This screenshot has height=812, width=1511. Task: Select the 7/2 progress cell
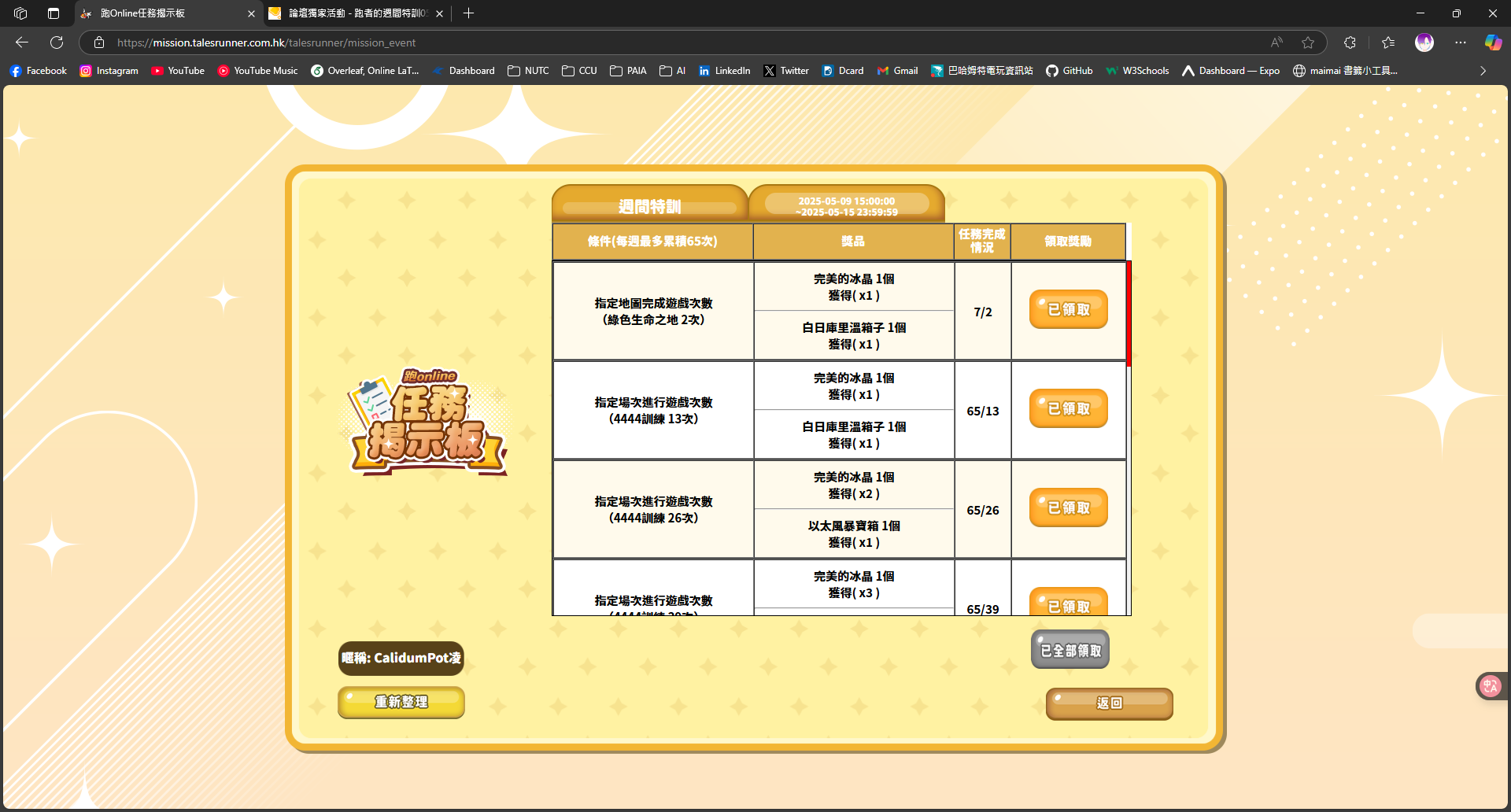(x=983, y=312)
